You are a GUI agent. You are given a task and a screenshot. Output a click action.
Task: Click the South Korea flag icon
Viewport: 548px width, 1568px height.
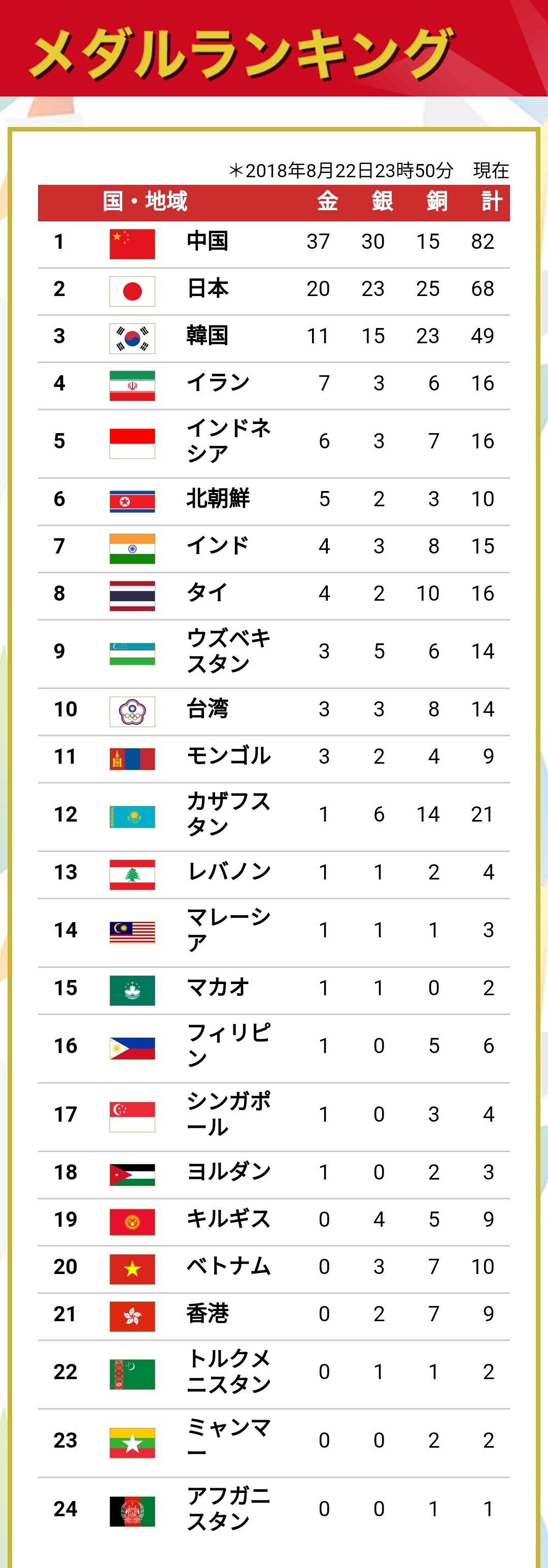(132, 339)
